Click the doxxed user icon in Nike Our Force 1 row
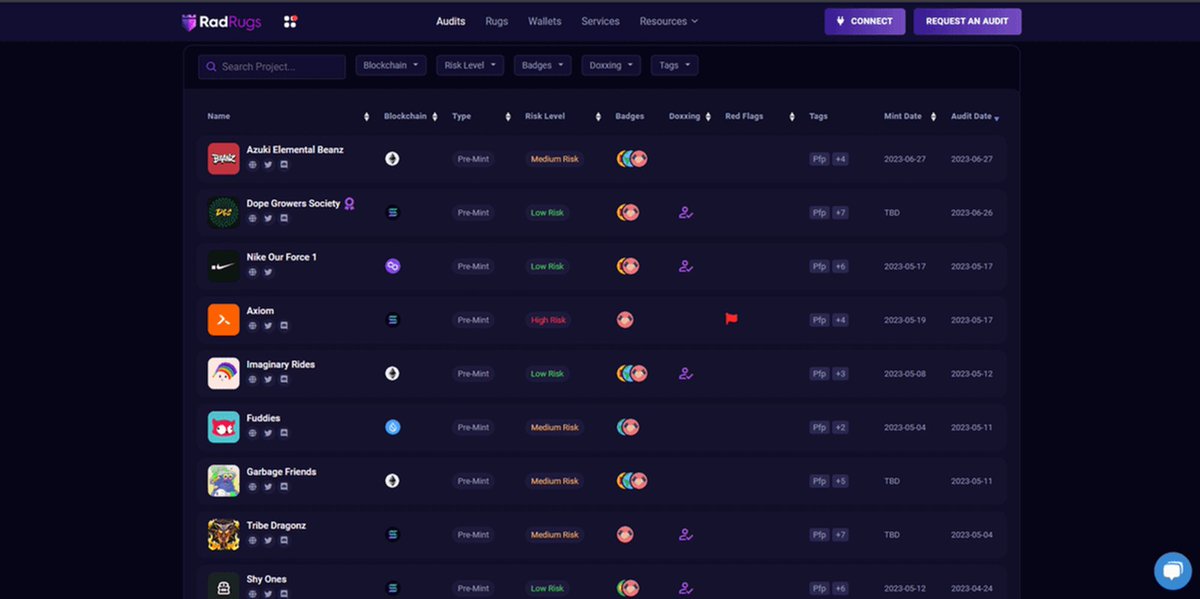This screenshot has height=599, width=1200. point(685,266)
